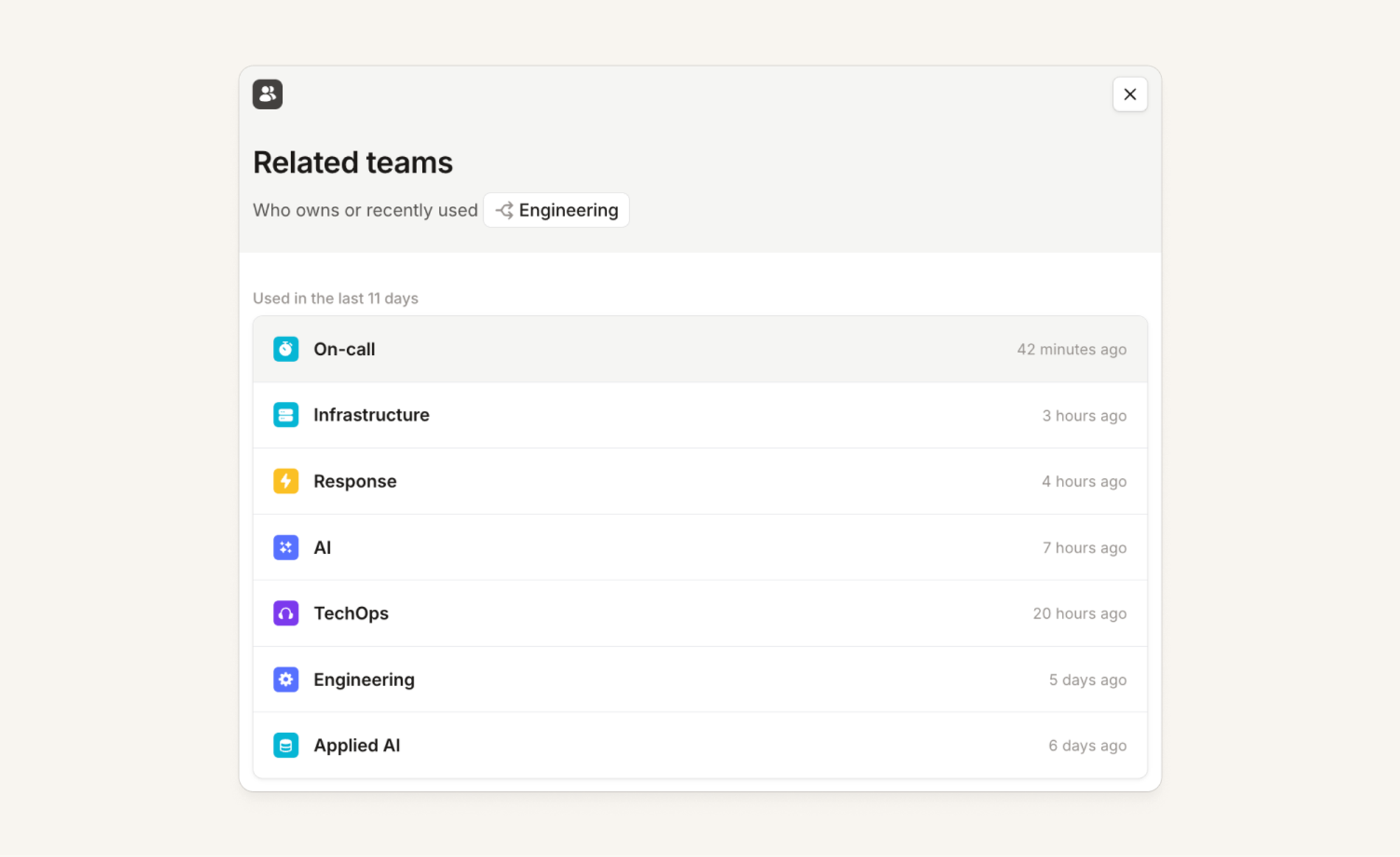The width and height of the screenshot is (1400, 857).
Task: Click the '4 hours ago' timestamp
Action: pyautogui.click(x=1084, y=482)
